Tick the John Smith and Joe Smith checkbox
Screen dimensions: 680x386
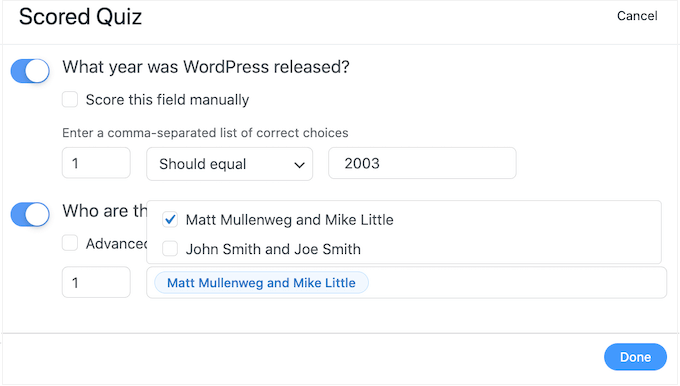point(170,249)
